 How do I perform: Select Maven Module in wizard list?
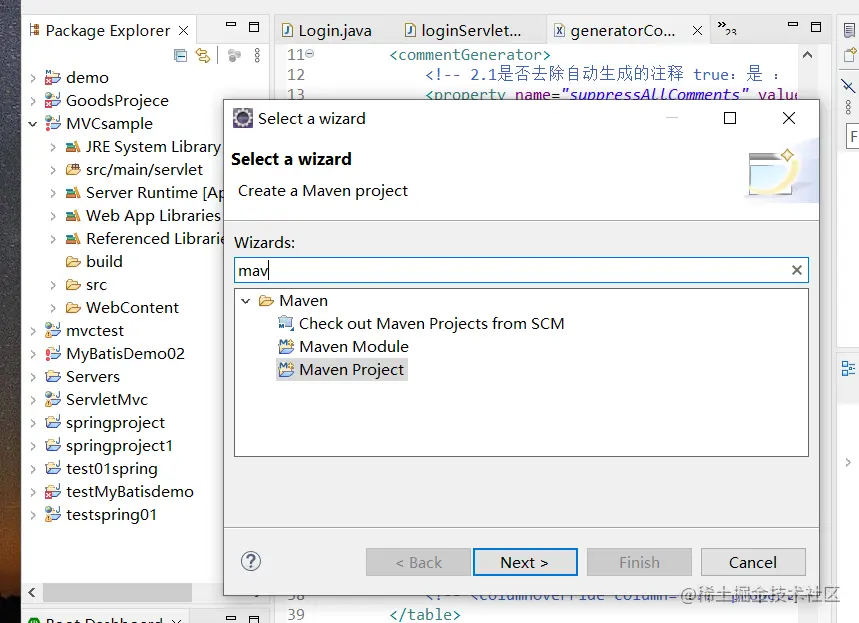click(353, 347)
